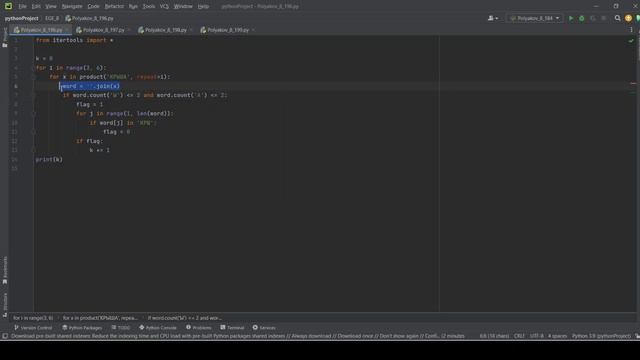The width and height of the screenshot is (640, 360).
Task: Open the run configuration dropdown
Action: 535,18
